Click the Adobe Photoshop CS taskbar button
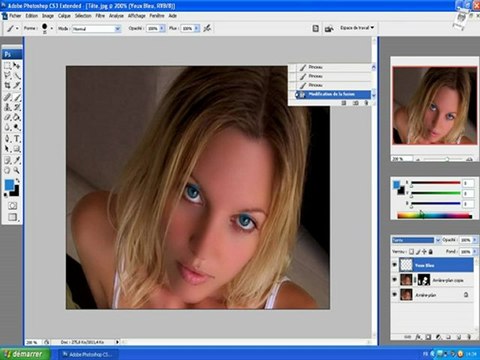 88,354
